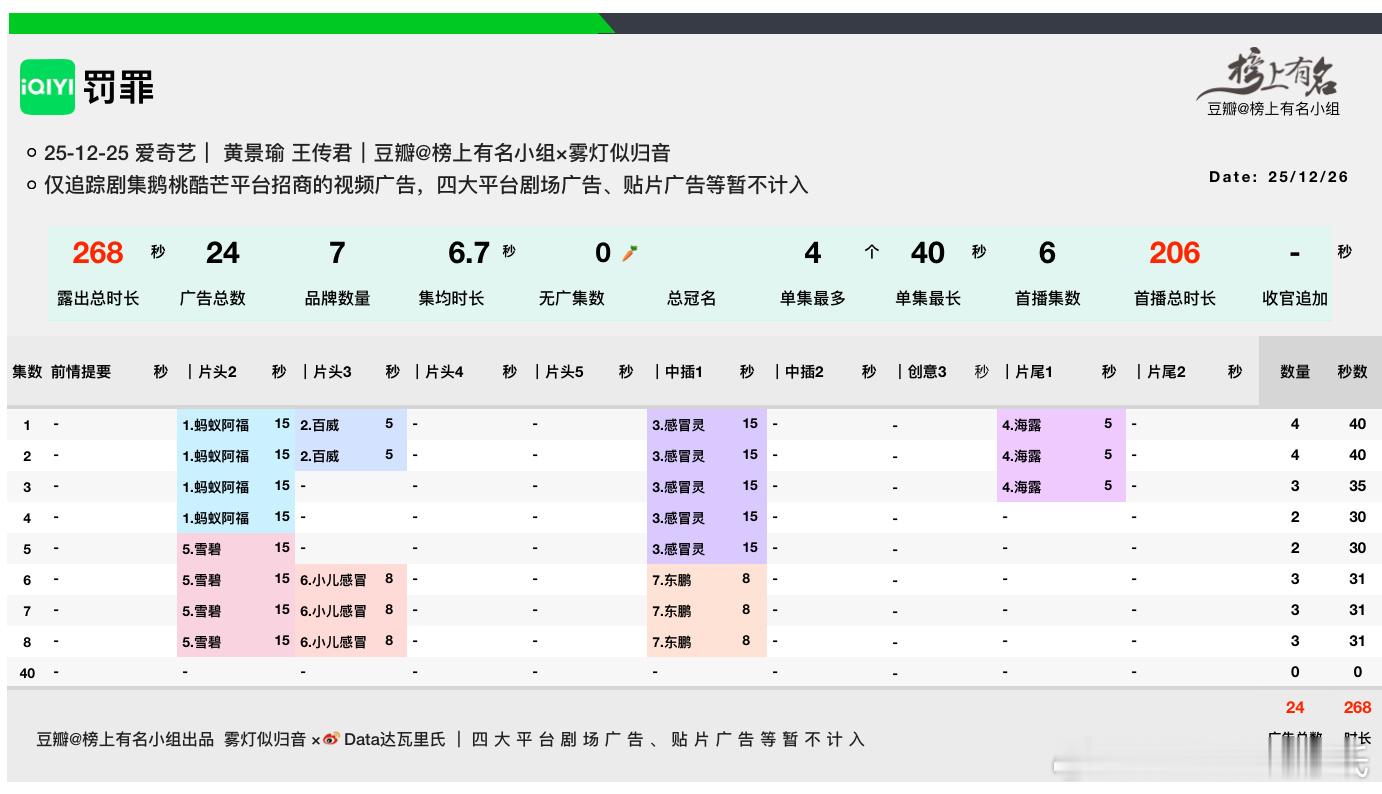Click the 片头3 column header
Screen dimensions: 1382x794
point(332,372)
